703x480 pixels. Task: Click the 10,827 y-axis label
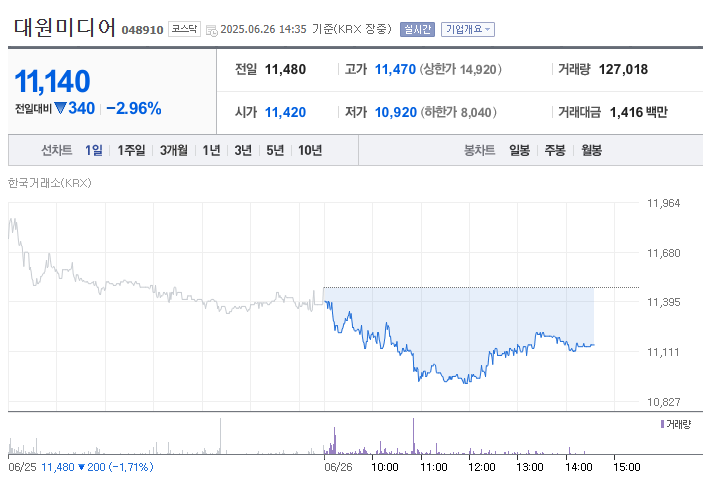pos(664,402)
